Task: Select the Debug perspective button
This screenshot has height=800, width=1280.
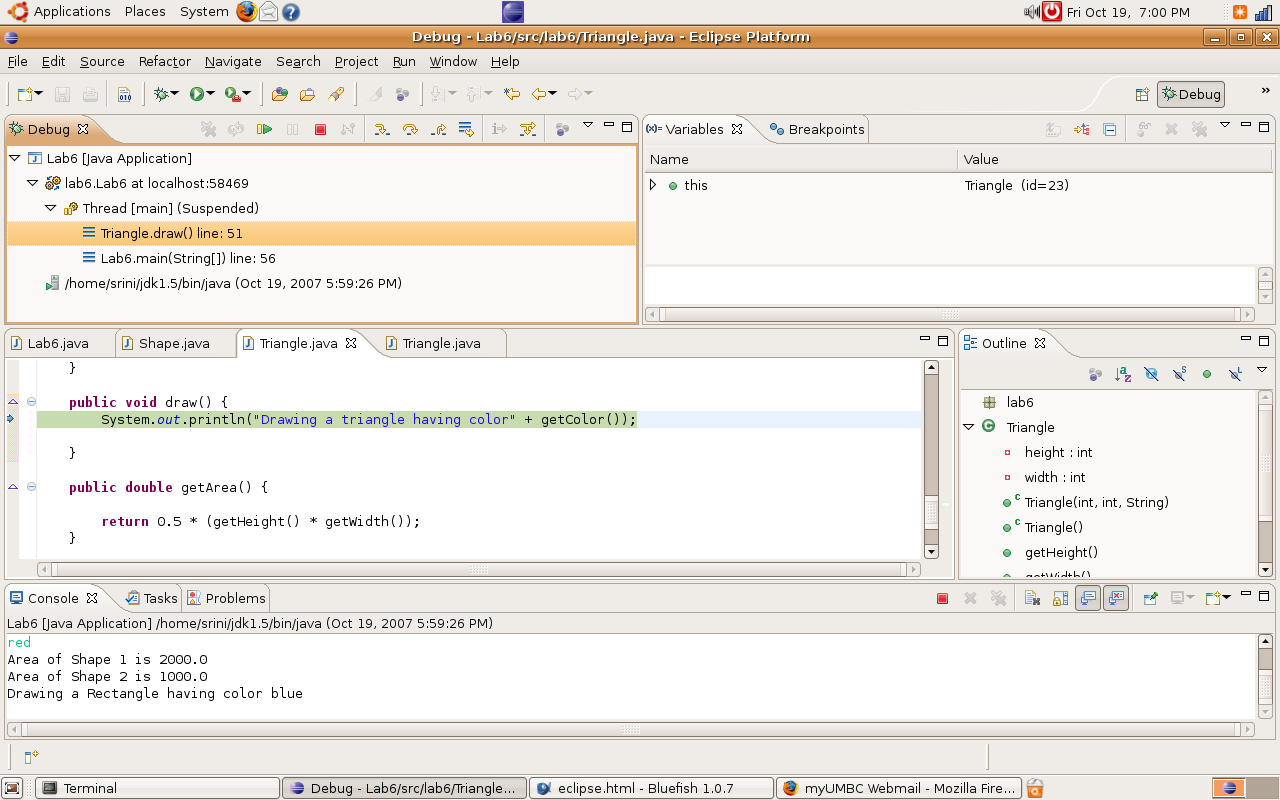Action: [1190, 94]
